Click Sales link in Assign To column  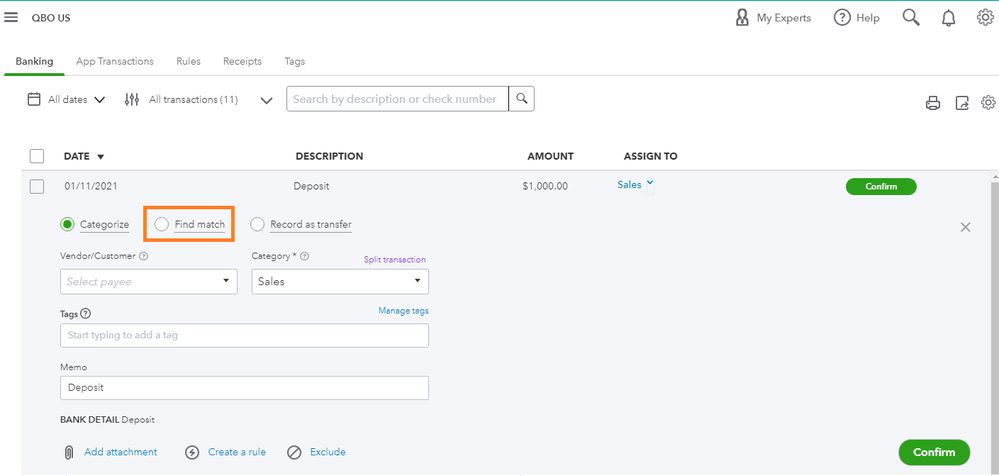point(629,185)
